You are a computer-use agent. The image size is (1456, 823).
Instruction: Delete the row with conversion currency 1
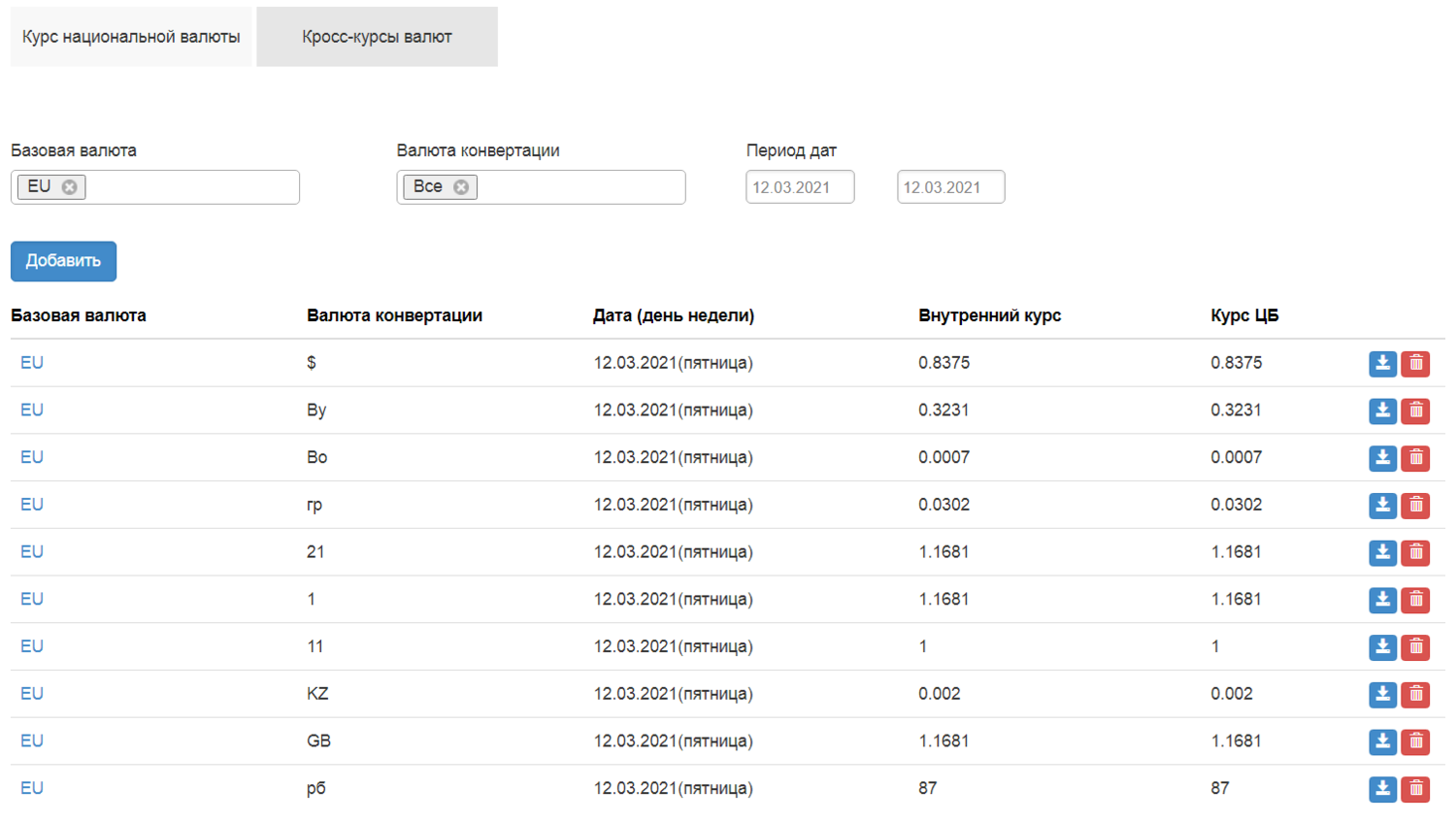[x=1416, y=600]
